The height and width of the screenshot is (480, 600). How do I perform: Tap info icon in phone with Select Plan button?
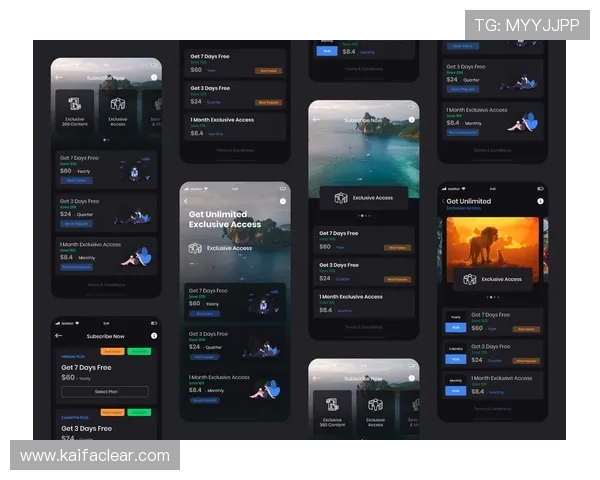tap(154, 336)
